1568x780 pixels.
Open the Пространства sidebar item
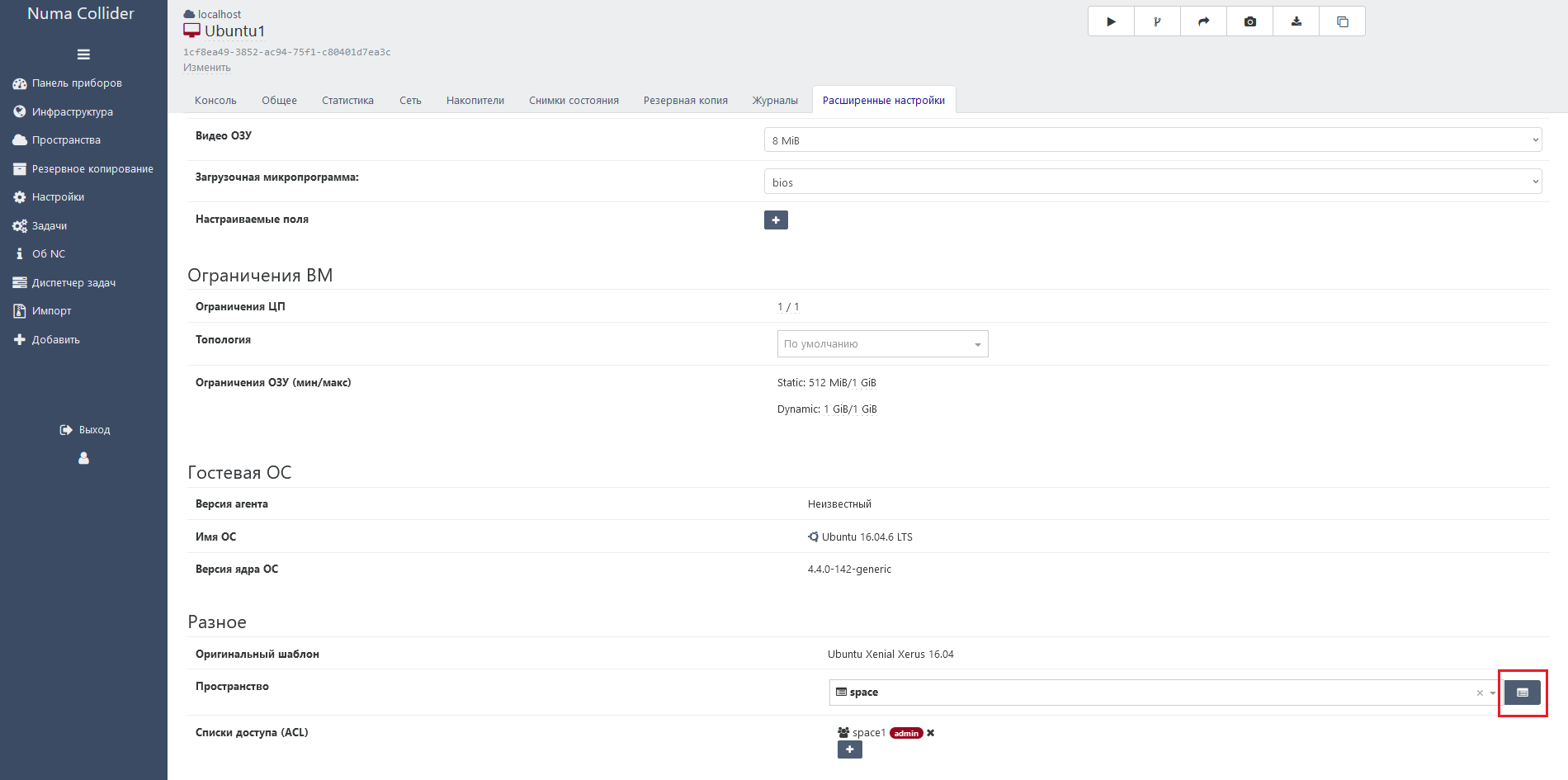pos(57,140)
